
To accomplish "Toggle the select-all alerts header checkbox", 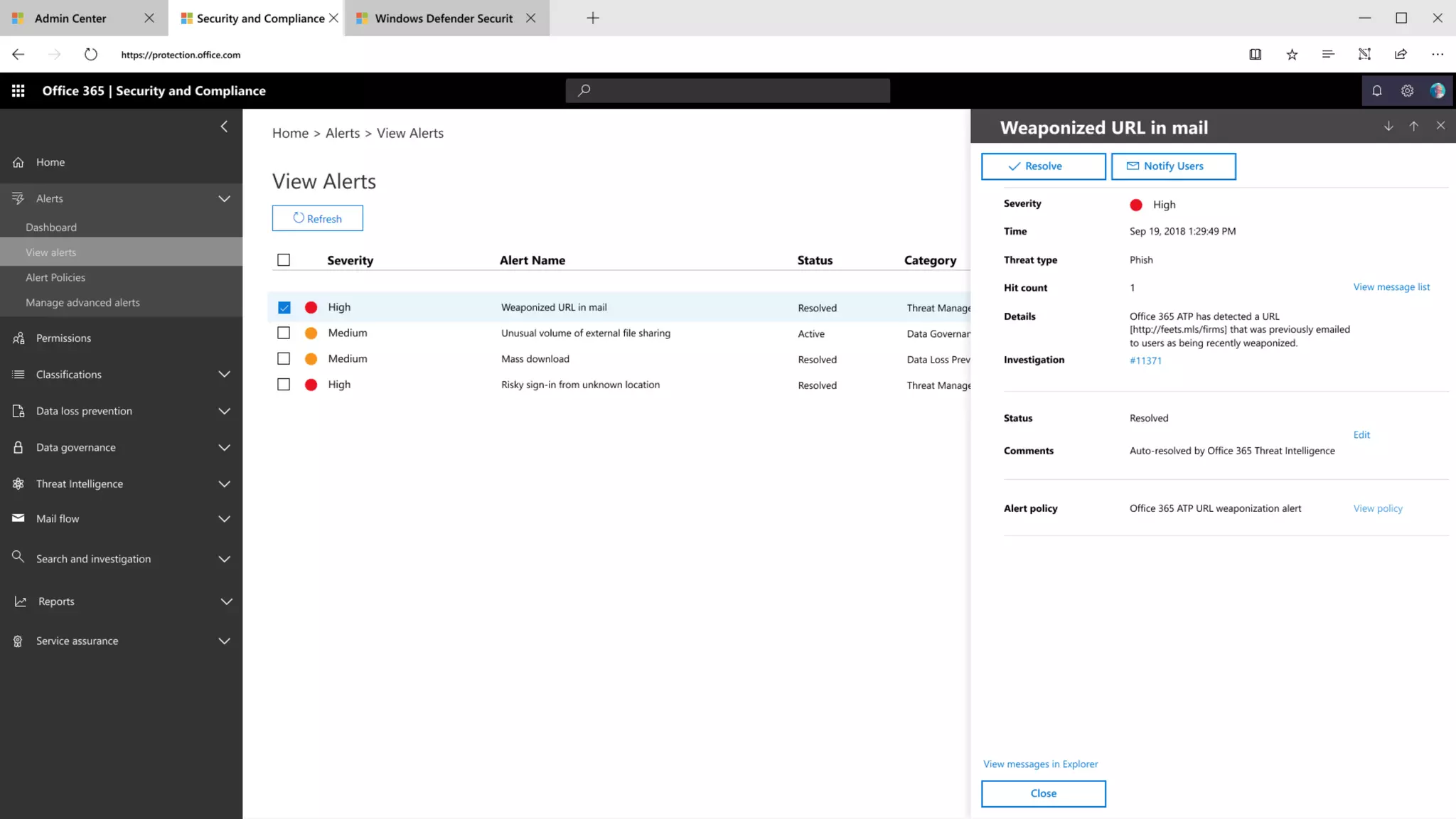I will click(x=284, y=260).
